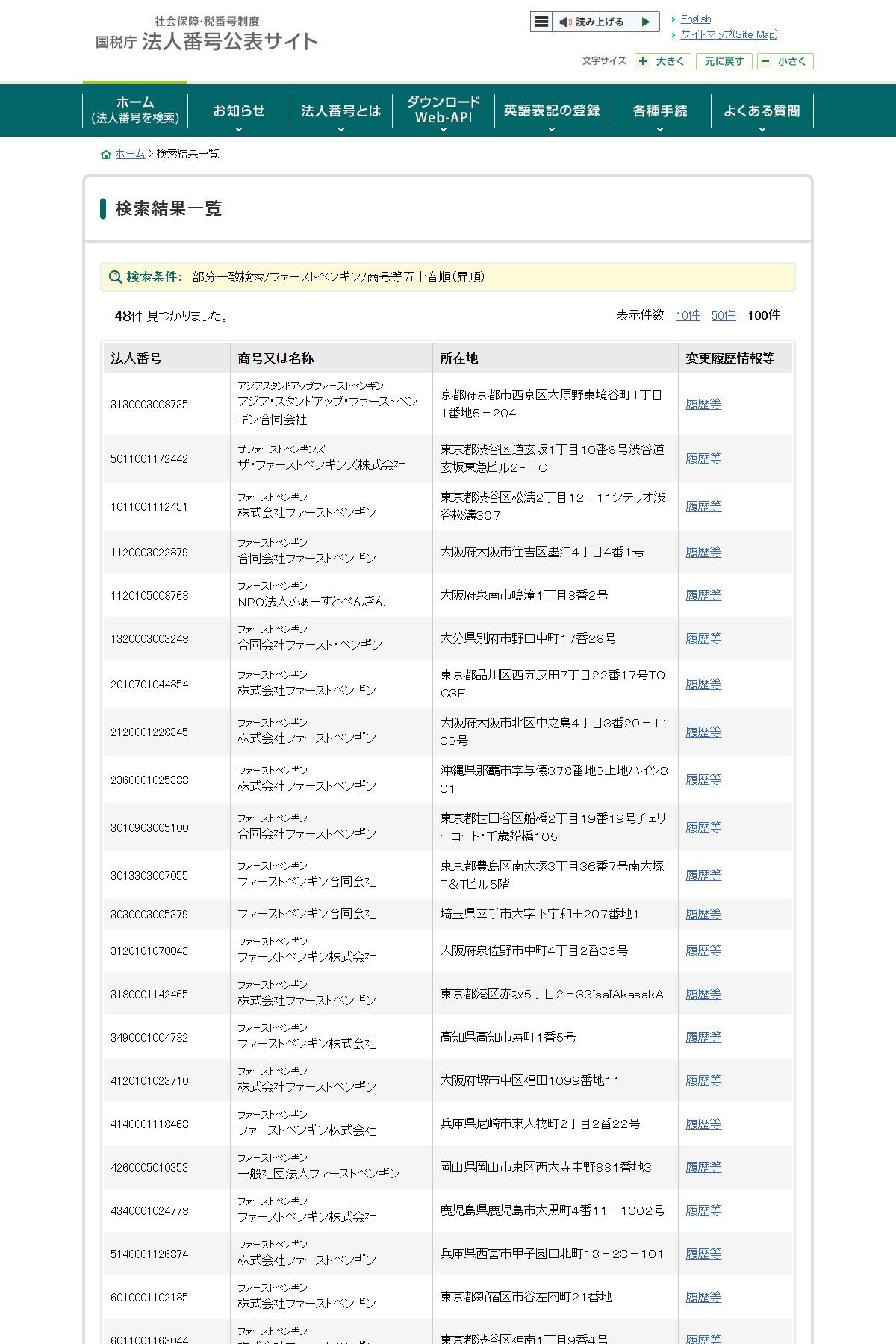This screenshot has width=896, height=1344.
Task: Click the 読み上げる speaker button
Action: tap(592, 22)
